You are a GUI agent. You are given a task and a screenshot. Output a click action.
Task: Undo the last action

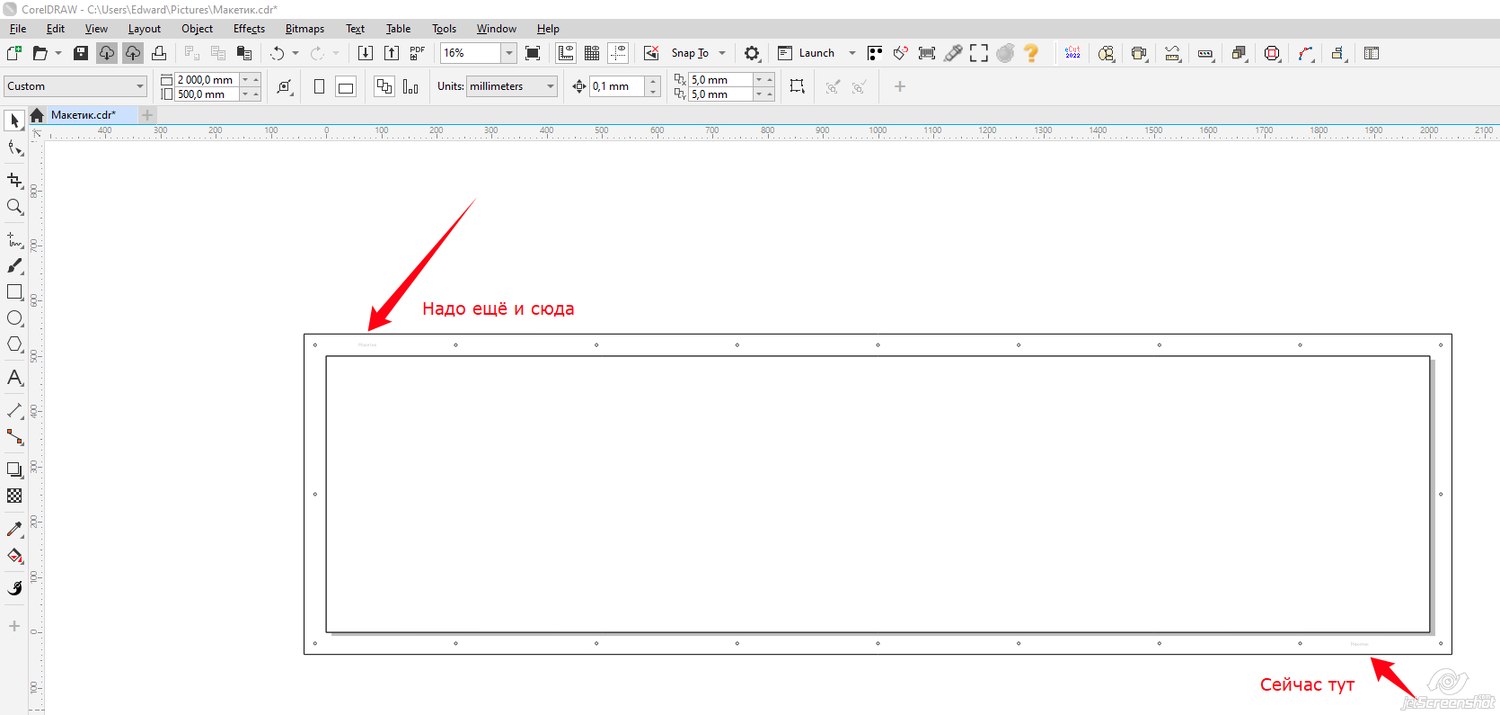tap(278, 53)
